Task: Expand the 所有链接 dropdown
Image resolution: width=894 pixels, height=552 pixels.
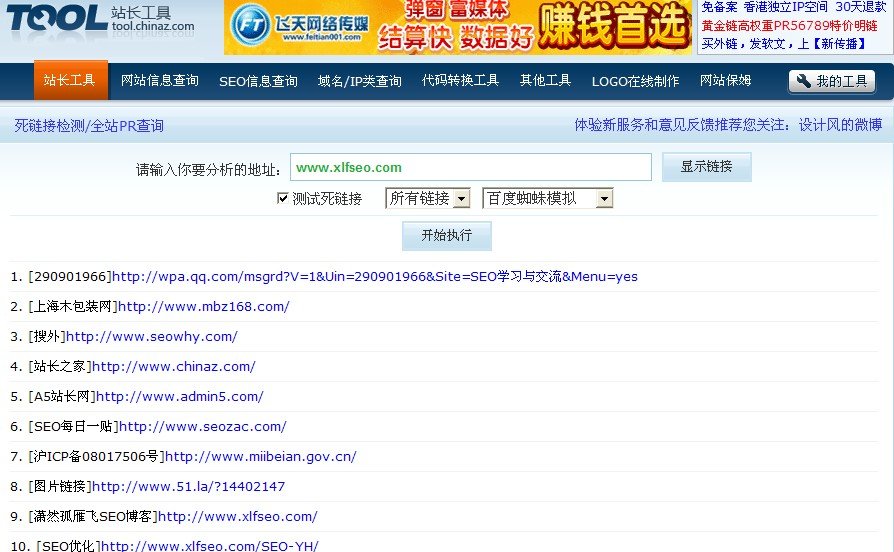Action: coord(428,198)
